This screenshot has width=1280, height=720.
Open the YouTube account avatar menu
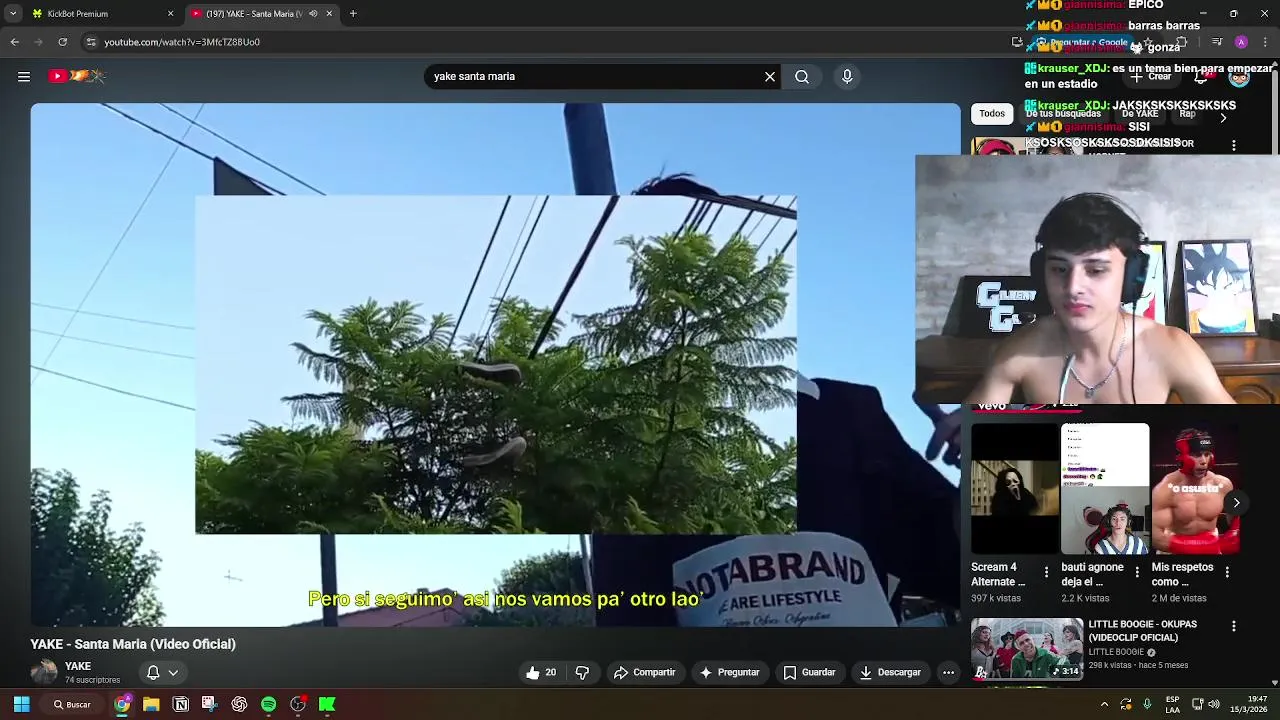click(1239, 76)
